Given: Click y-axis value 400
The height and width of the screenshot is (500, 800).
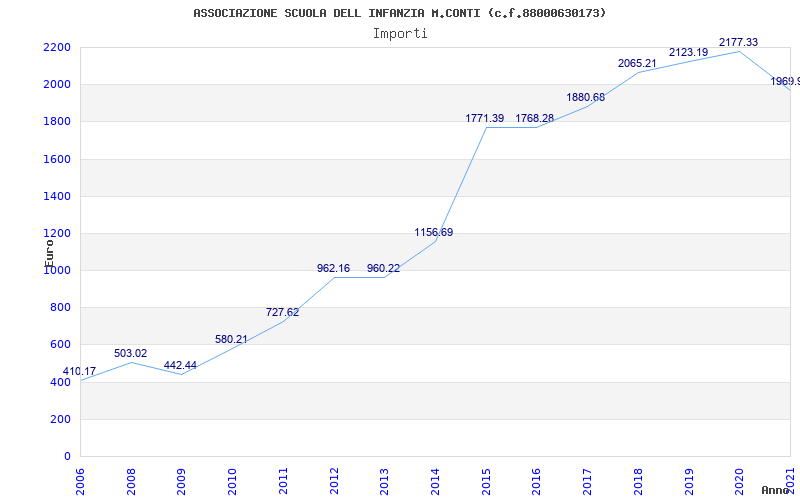Looking at the screenshot, I should (x=60, y=382).
